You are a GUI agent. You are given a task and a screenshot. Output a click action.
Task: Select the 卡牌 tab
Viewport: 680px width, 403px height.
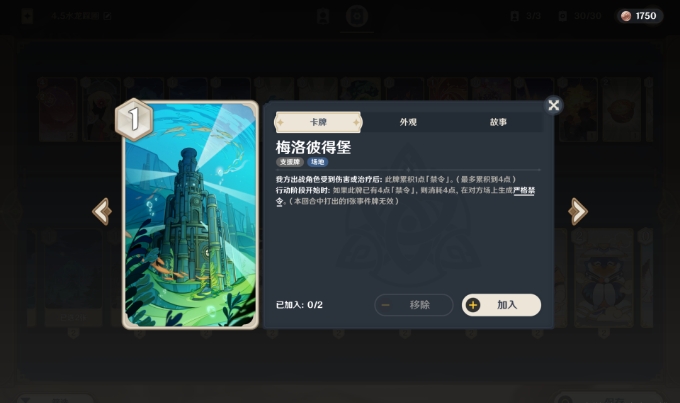pyautogui.click(x=318, y=122)
